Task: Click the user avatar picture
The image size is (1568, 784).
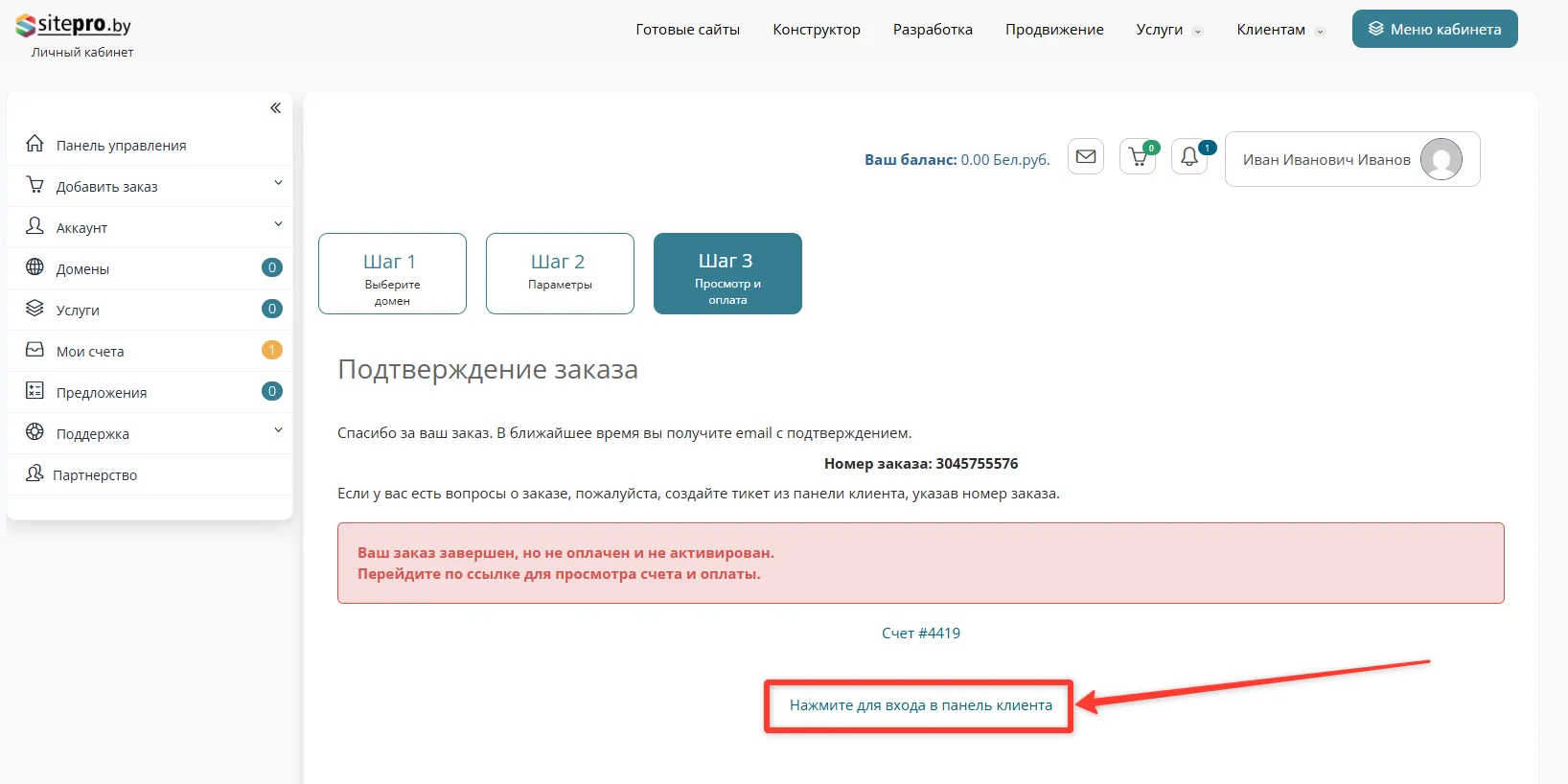Action: pos(1441,159)
